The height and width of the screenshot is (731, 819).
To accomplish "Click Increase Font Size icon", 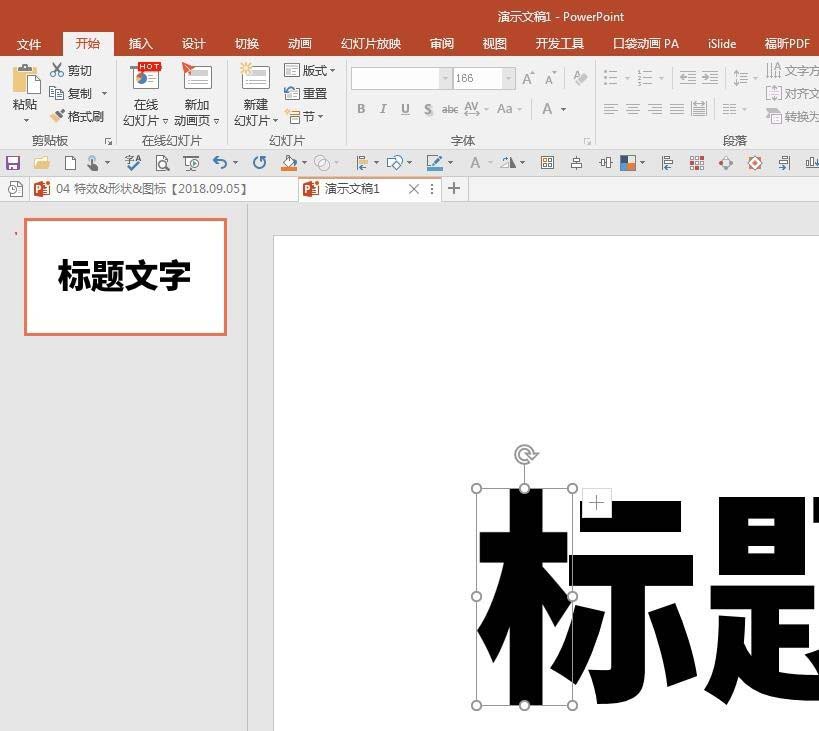I will pyautogui.click(x=528, y=78).
